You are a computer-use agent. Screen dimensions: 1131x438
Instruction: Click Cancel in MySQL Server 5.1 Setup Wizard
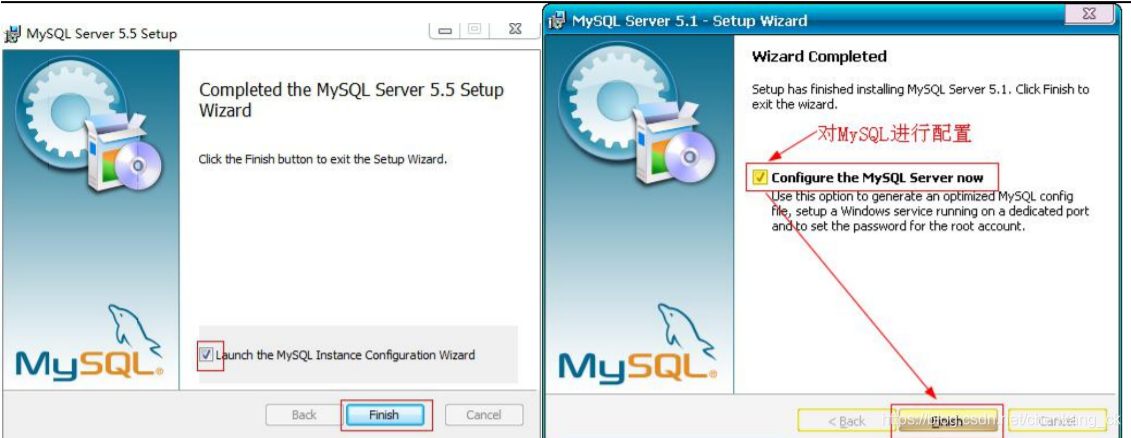1057,421
